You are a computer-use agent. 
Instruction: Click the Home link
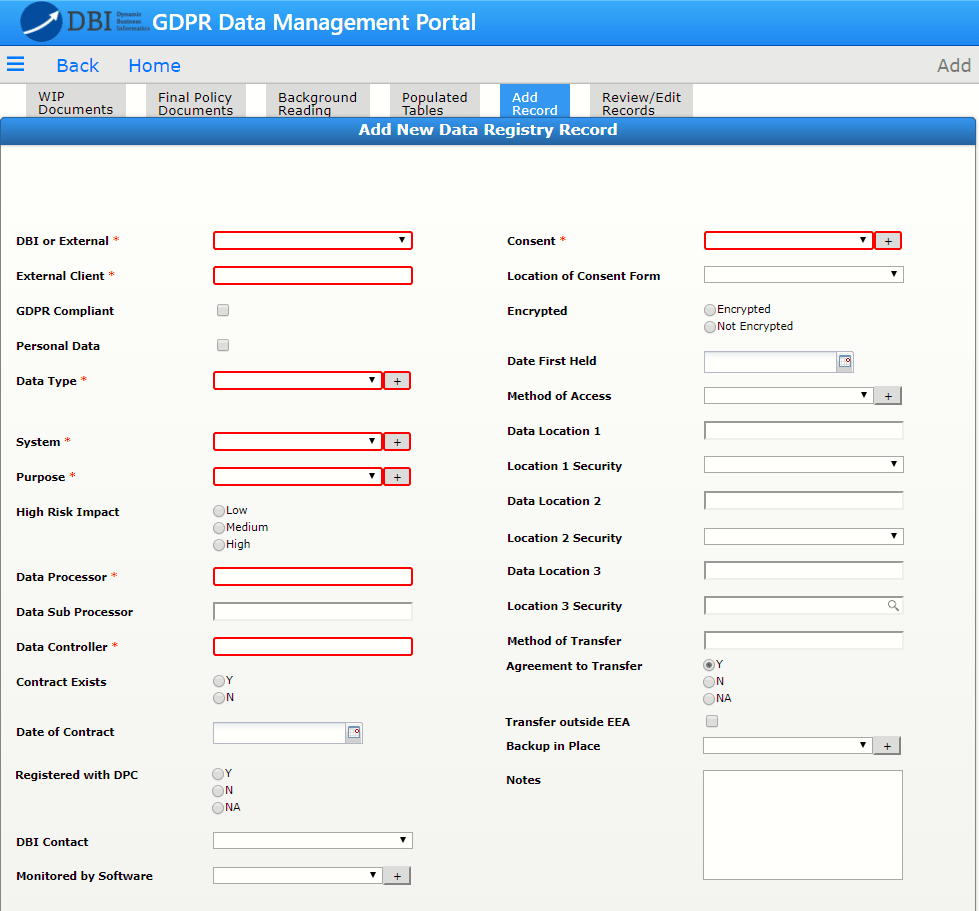pos(154,66)
